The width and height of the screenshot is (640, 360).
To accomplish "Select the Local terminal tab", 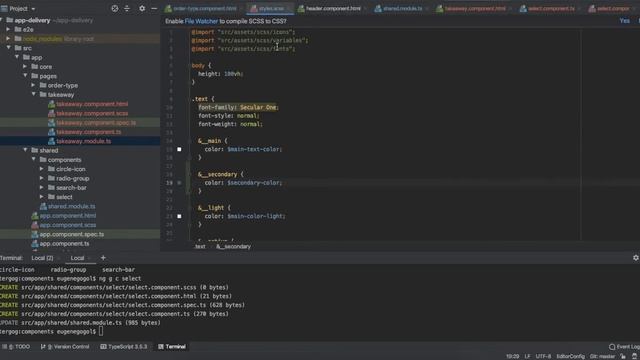I will (x=77, y=258).
